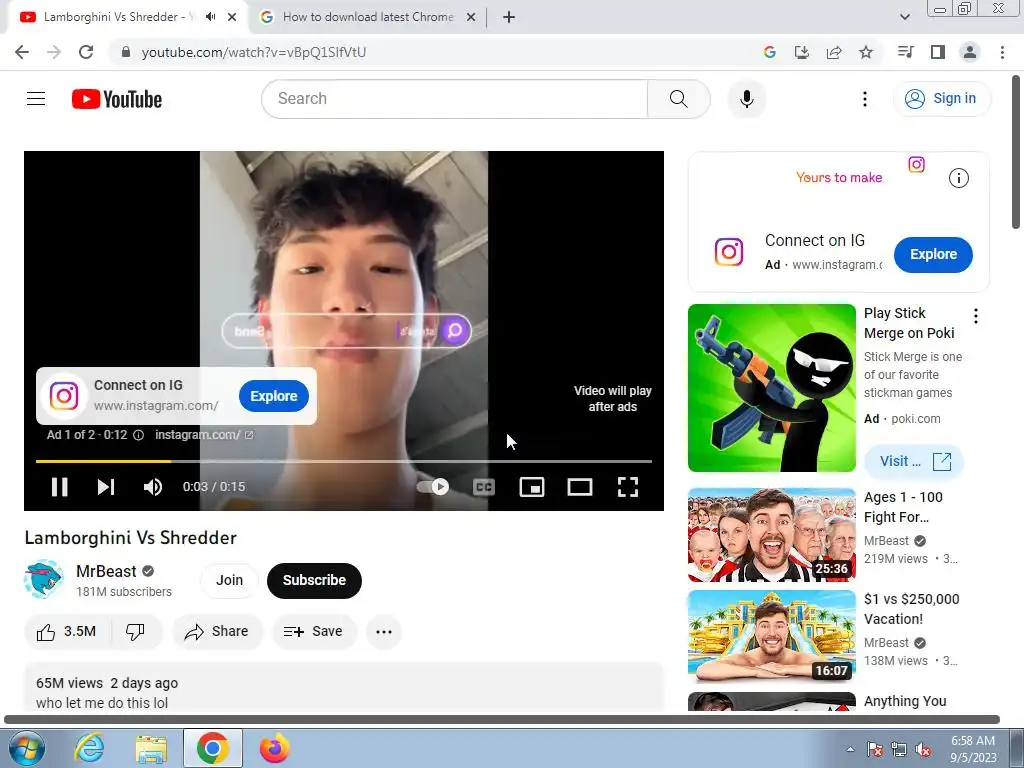The width and height of the screenshot is (1024, 768).
Task: Click the ad info icon beside 0:12
Action: [138, 435]
